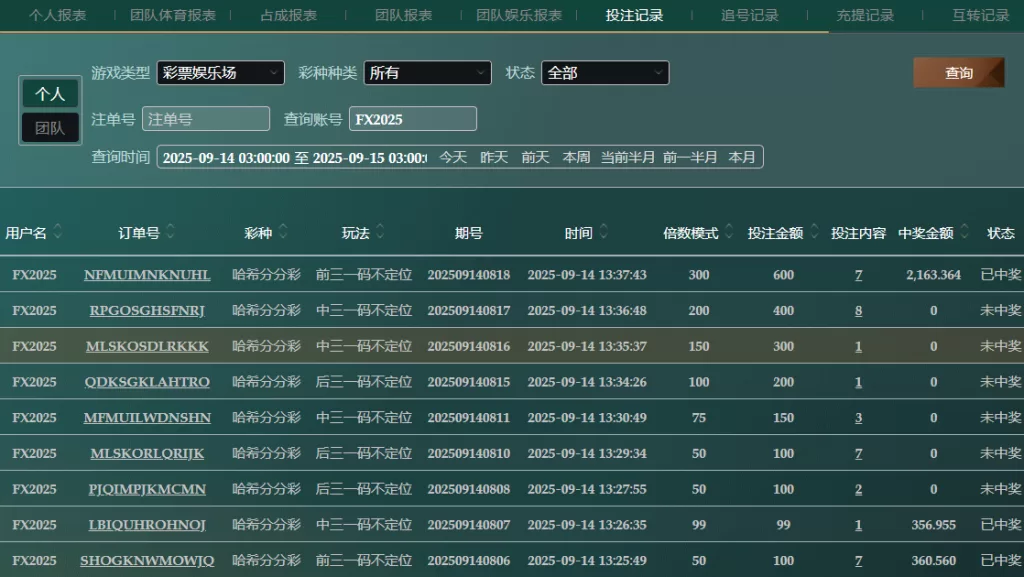Click sort icon beside 倍数模式 header
1024x577 pixels.
729,232
